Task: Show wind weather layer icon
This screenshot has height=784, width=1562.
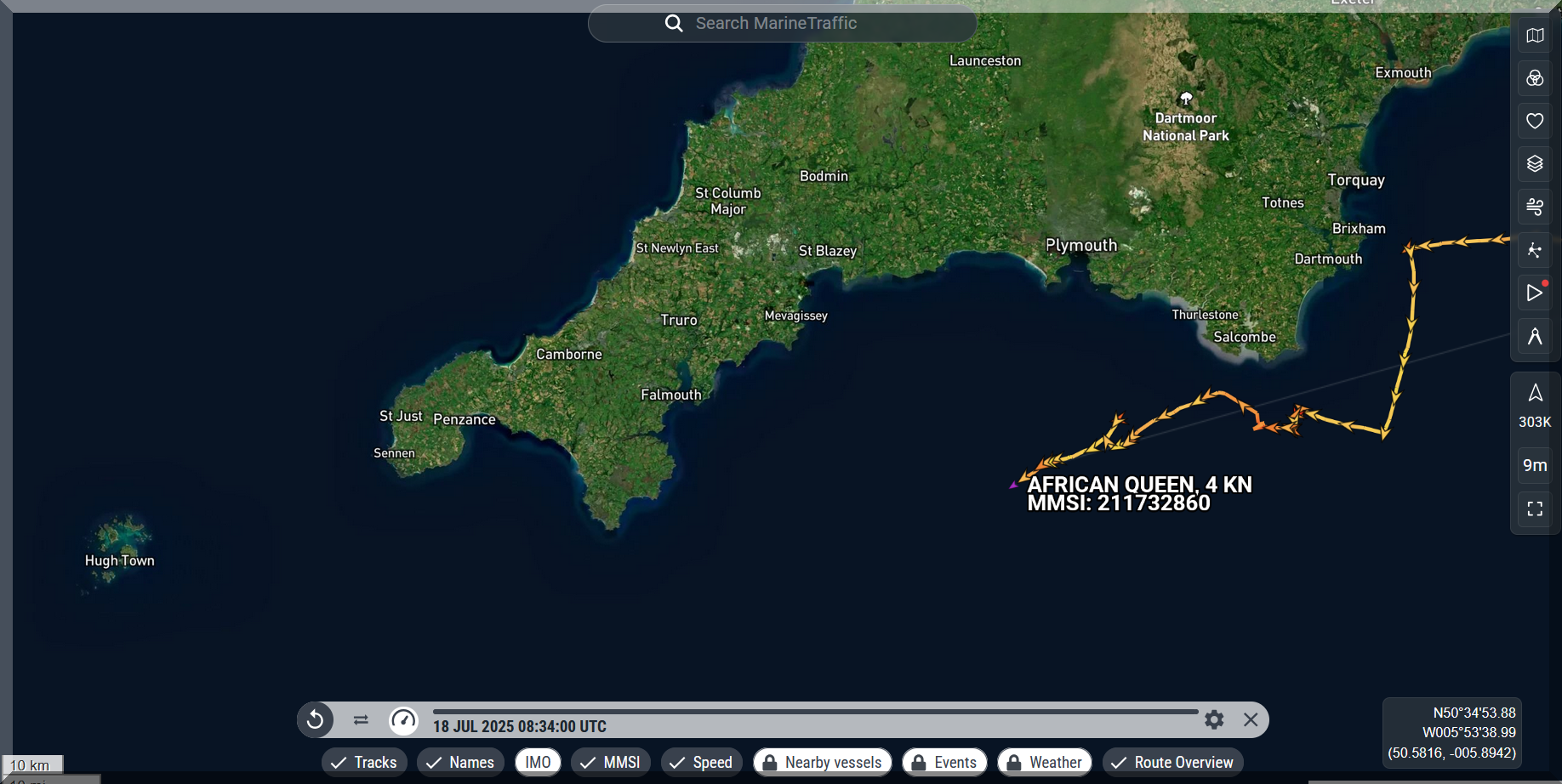Action: coord(1535,207)
